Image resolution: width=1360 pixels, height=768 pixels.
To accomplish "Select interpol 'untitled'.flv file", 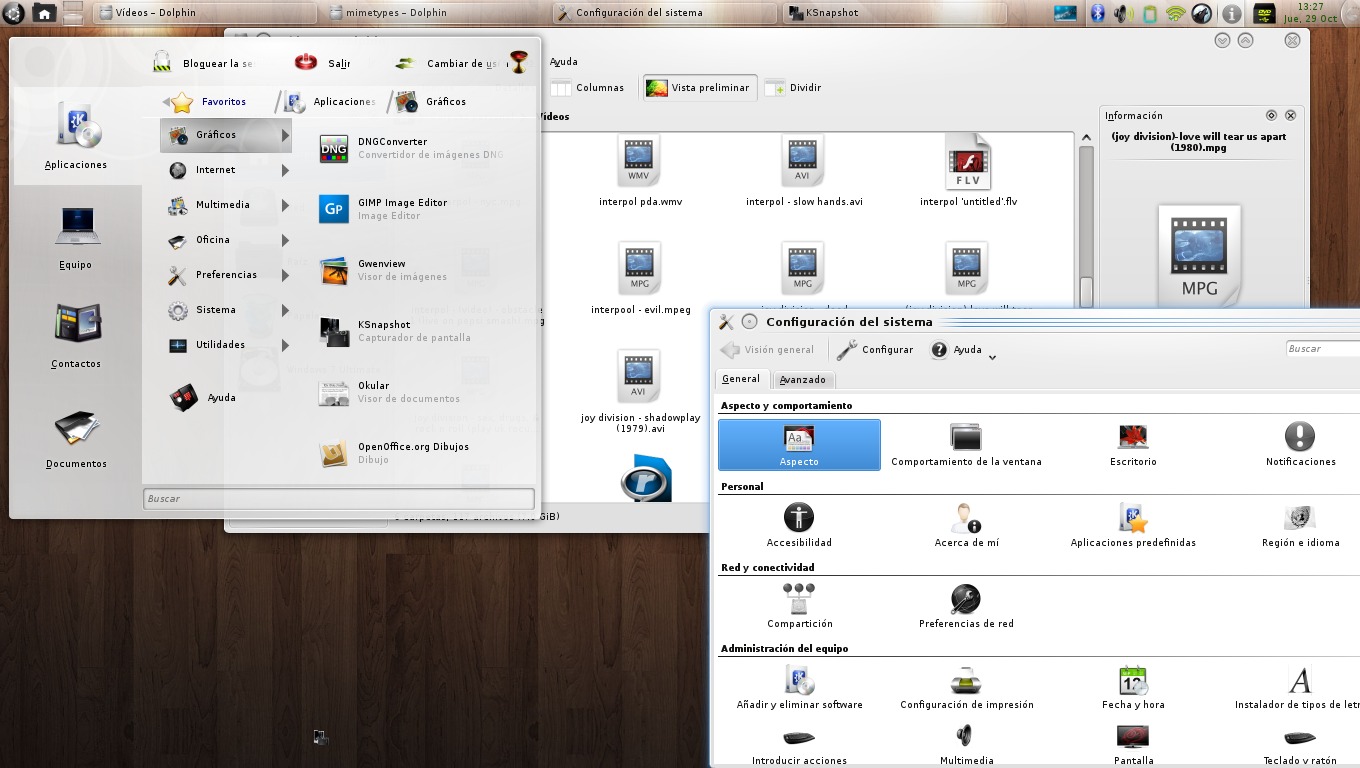I will [968, 172].
